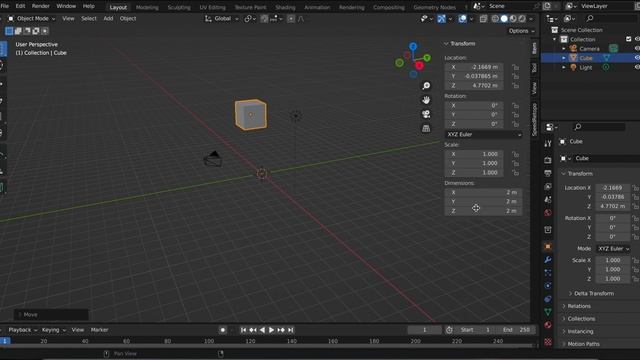Open the Output properties tab icon
Viewport: 640px width, 360px height.
pyautogui.click(x=548, y=173)
